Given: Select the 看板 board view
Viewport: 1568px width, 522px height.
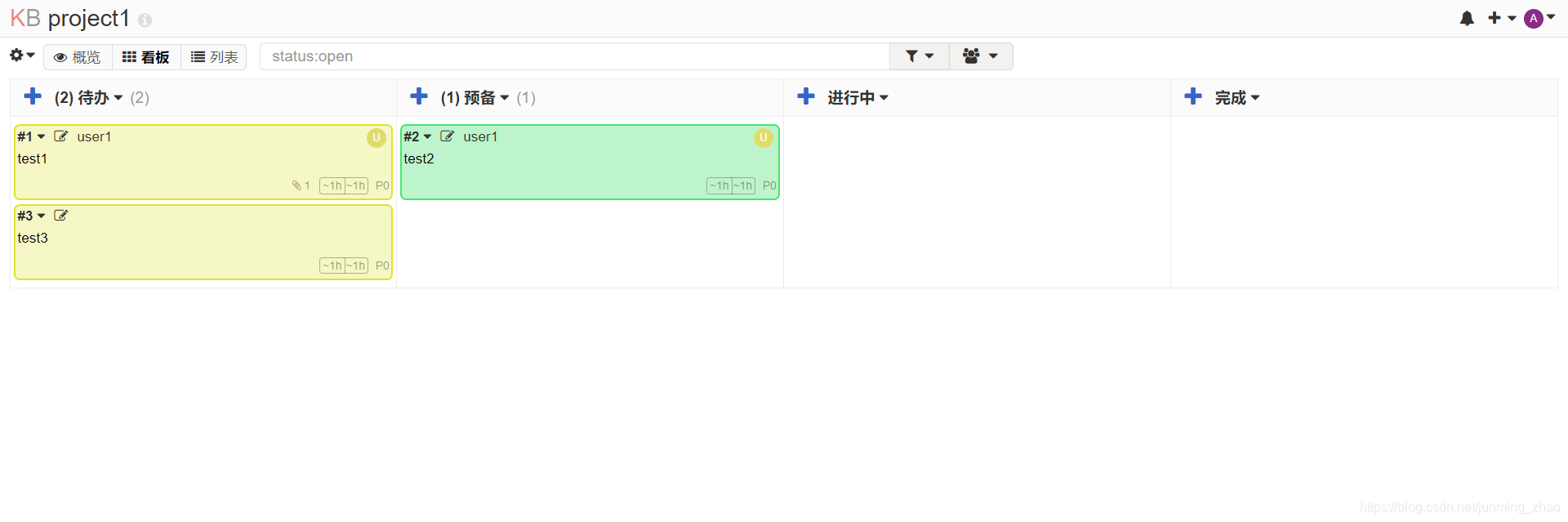Looking at the screenshot, I should (146, 57).
